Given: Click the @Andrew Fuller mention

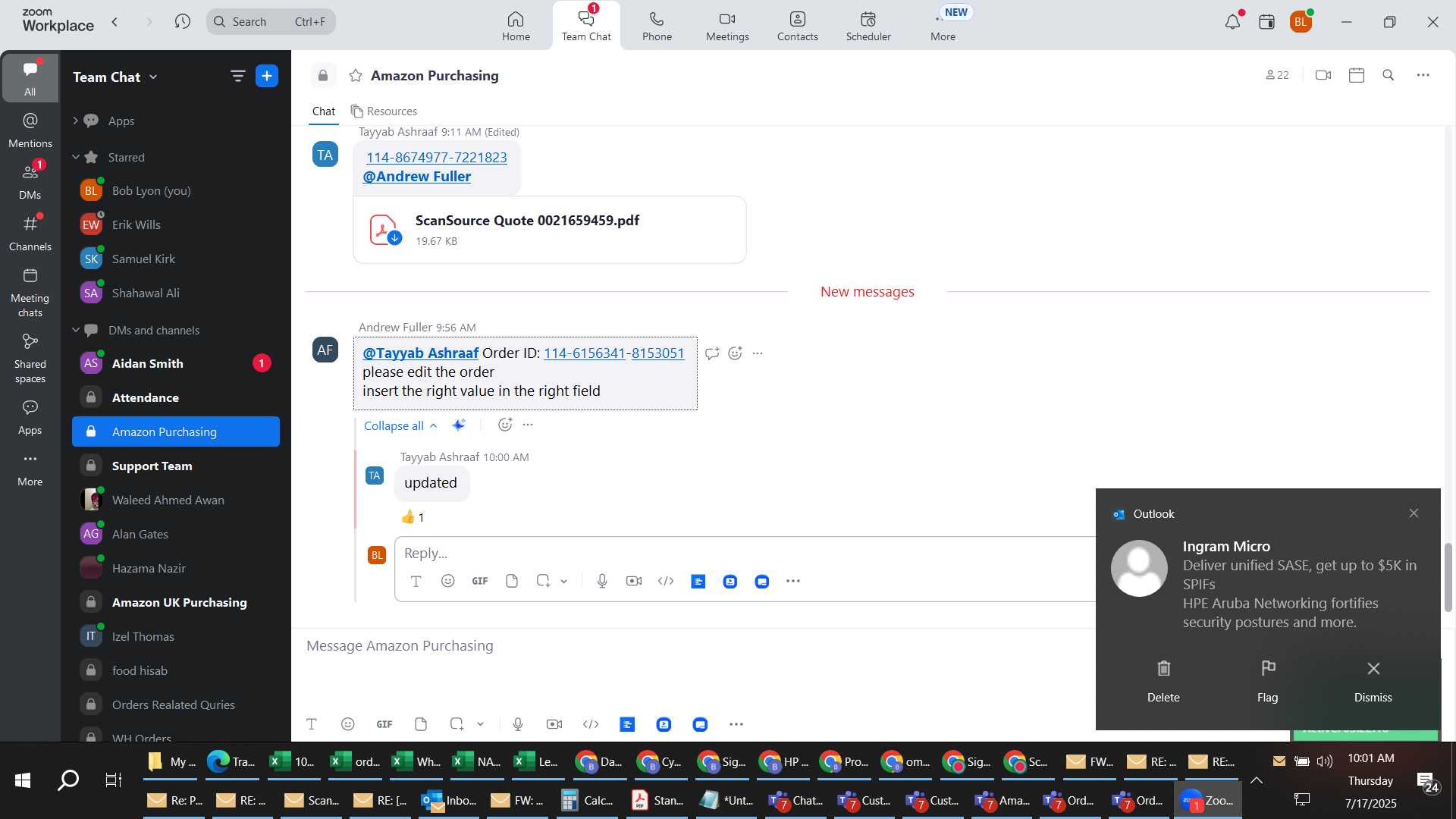Looking at the screenshot, I should tap(416, 176).
